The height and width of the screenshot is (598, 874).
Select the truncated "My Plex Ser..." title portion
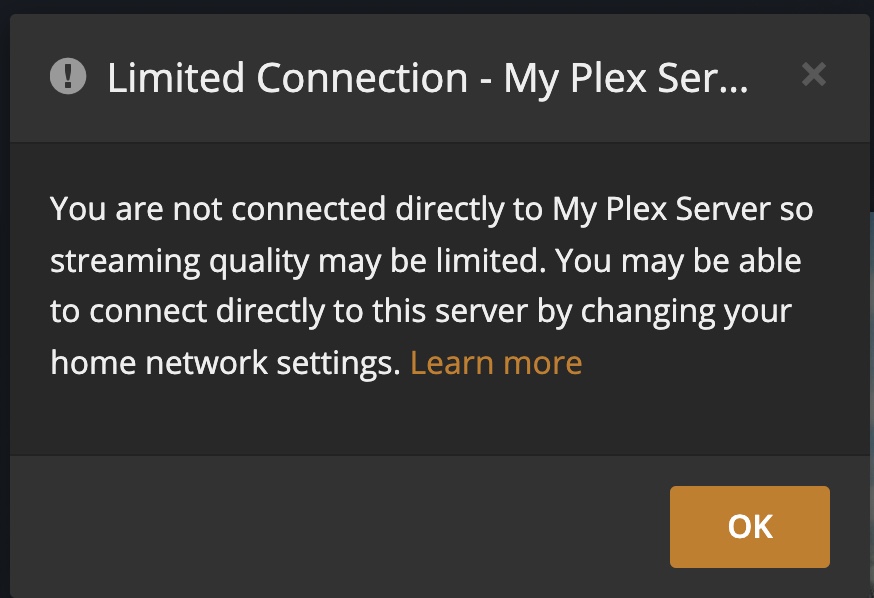pos(625,78)
